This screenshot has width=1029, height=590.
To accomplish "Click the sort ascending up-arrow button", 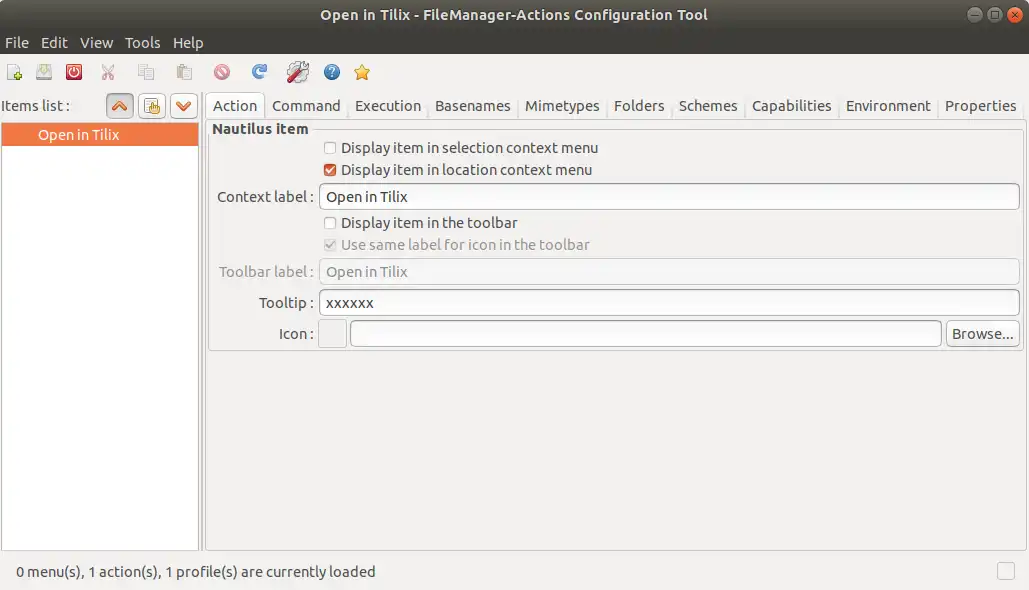I will coord(119,106).
